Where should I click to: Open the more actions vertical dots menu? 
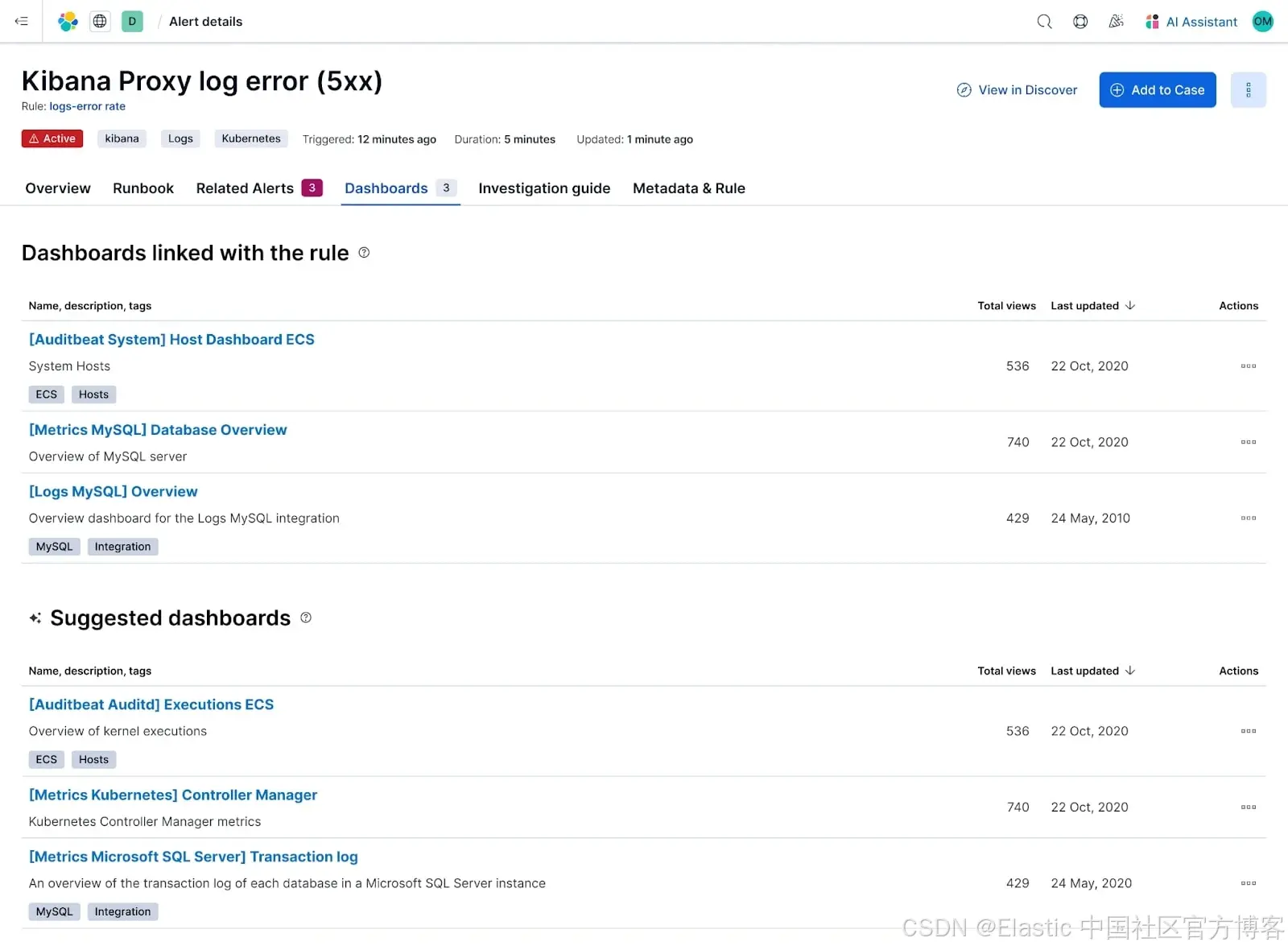click(1249, 90)
